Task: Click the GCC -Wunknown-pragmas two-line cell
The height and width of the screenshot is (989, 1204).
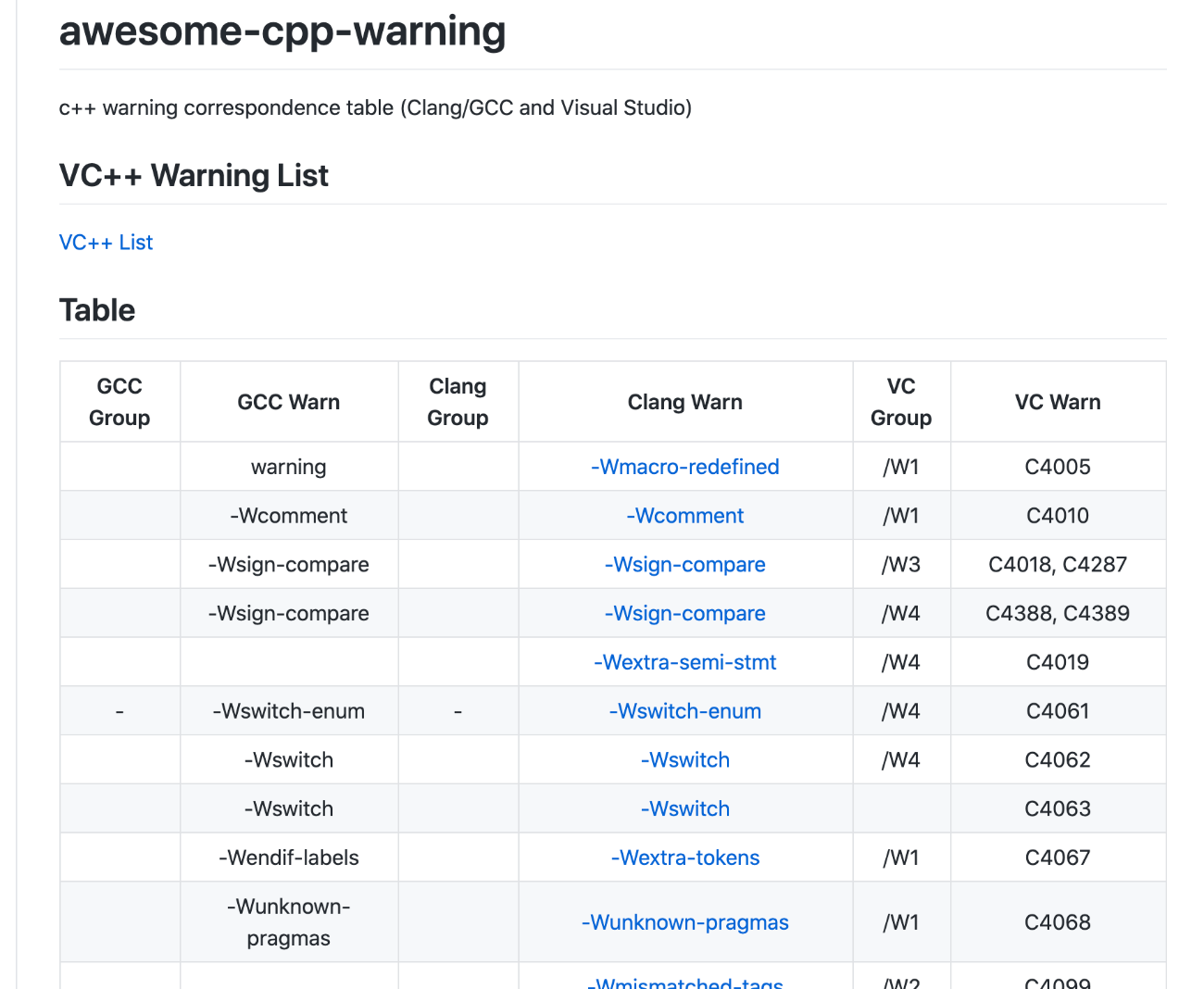Action: [289, 922]
